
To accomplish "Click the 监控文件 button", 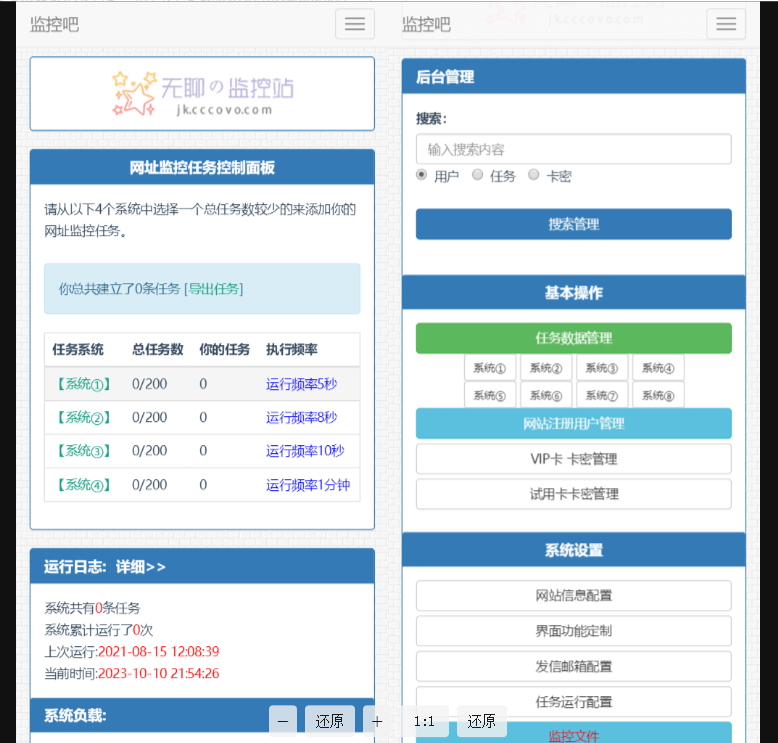I will pos(574,734).
